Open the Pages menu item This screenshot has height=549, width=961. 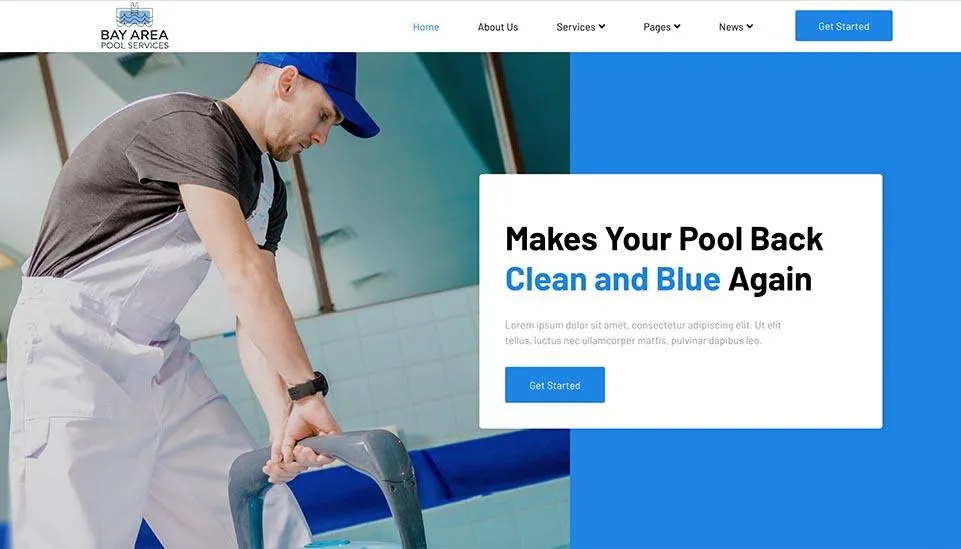click(x=656, y=27)
